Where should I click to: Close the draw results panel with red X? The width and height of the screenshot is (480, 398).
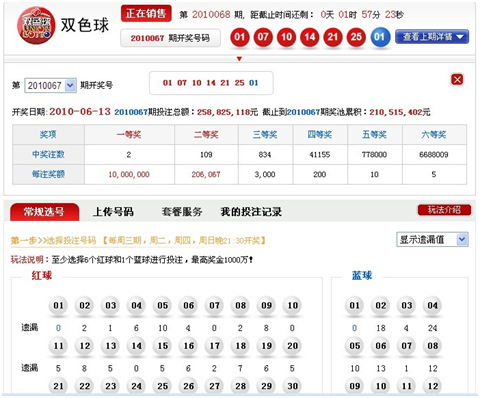[457, 80]
